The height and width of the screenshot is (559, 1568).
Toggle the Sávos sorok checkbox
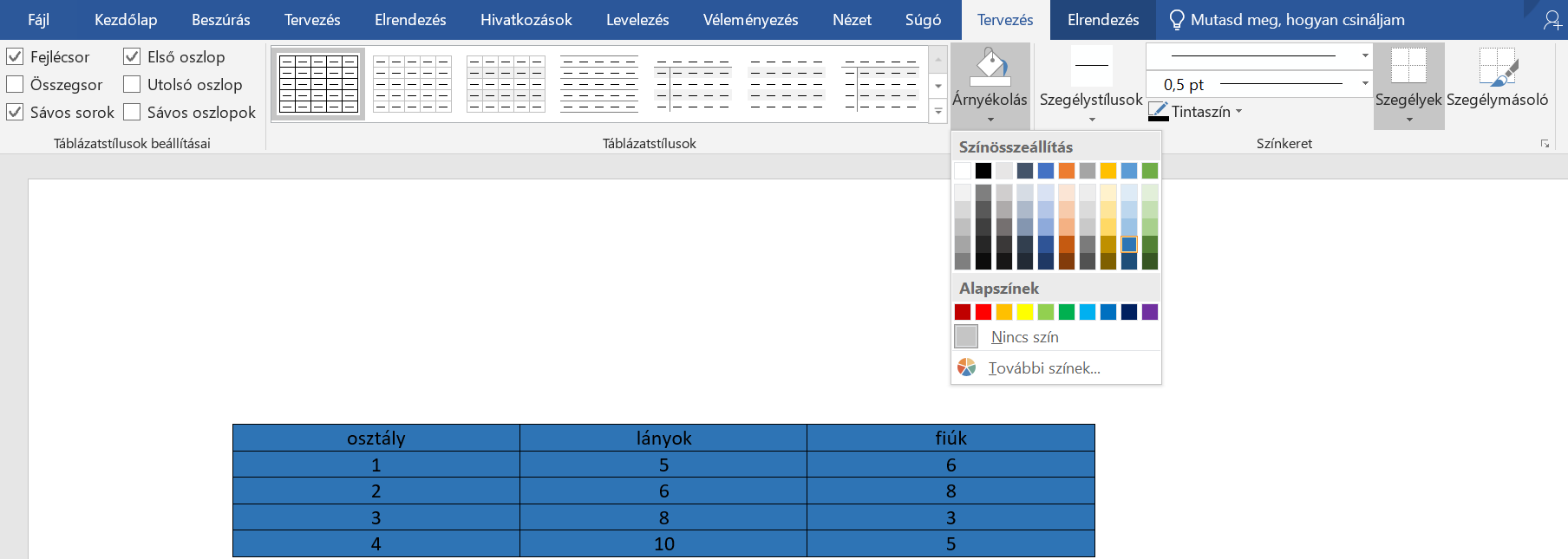pos(15,112)
